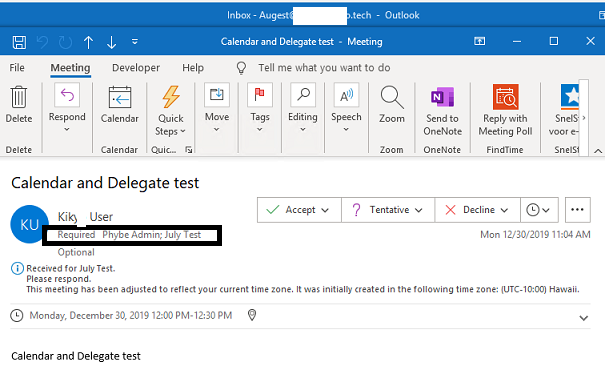Open the Decline options dropdown arrow
The image size is (605, 378).
pos(504,210)
